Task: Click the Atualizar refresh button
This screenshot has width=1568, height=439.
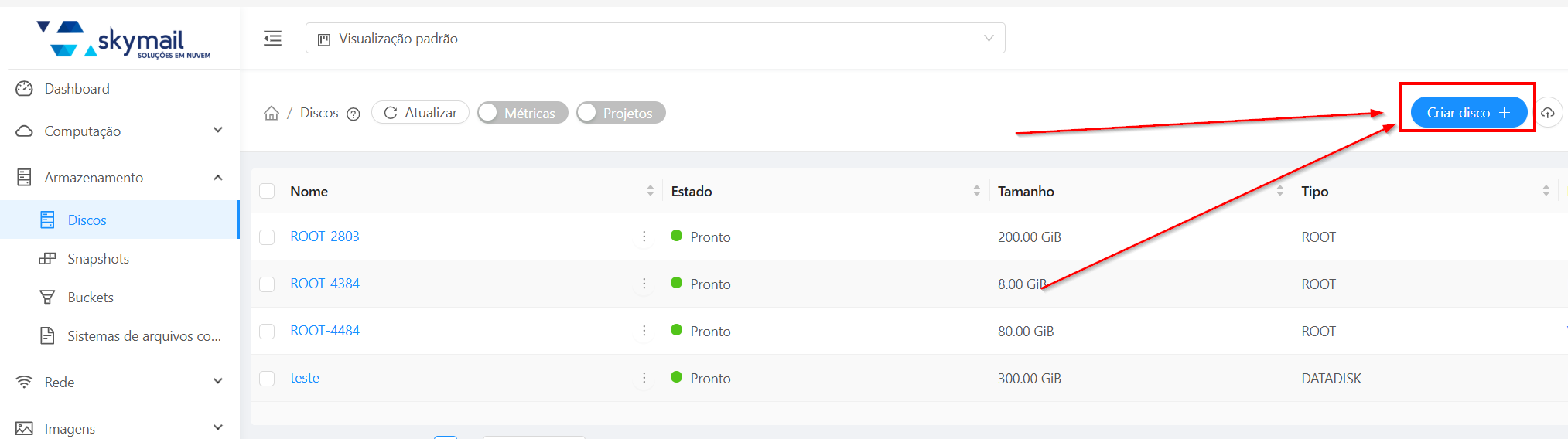Action: click(x=420, y=113)
